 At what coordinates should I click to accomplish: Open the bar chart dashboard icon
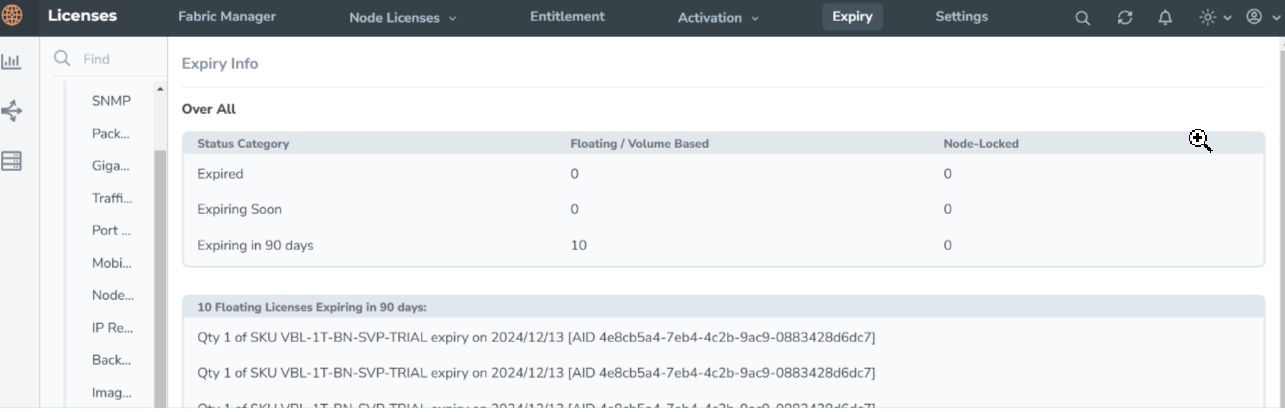pos(11,62)
